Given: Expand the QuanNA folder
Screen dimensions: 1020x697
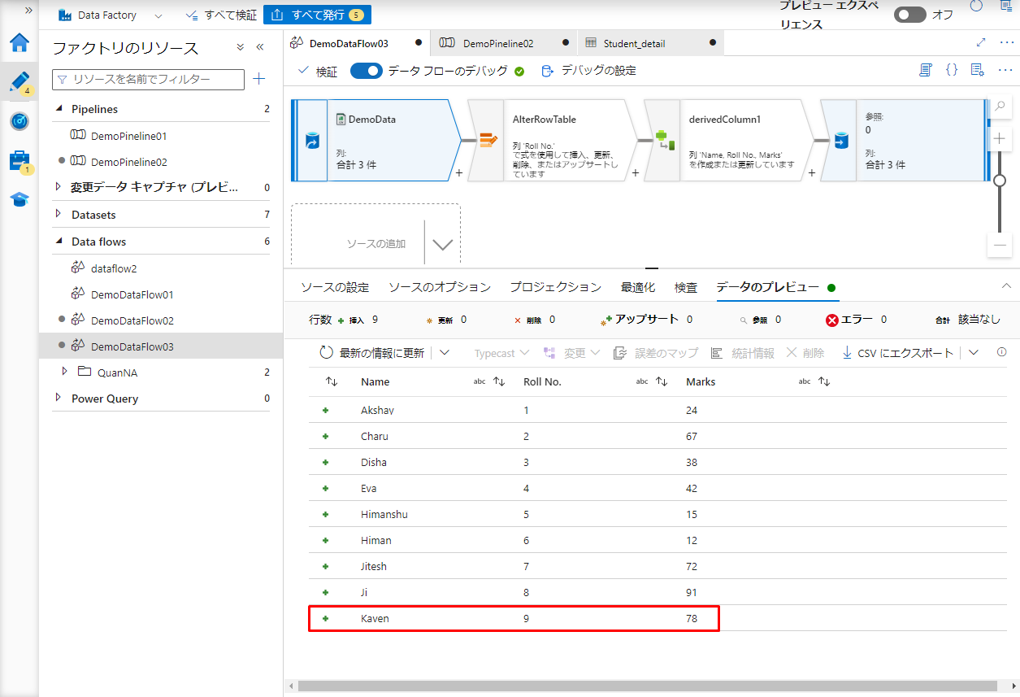Looking at the screenshot, I should tap(65, 372).
